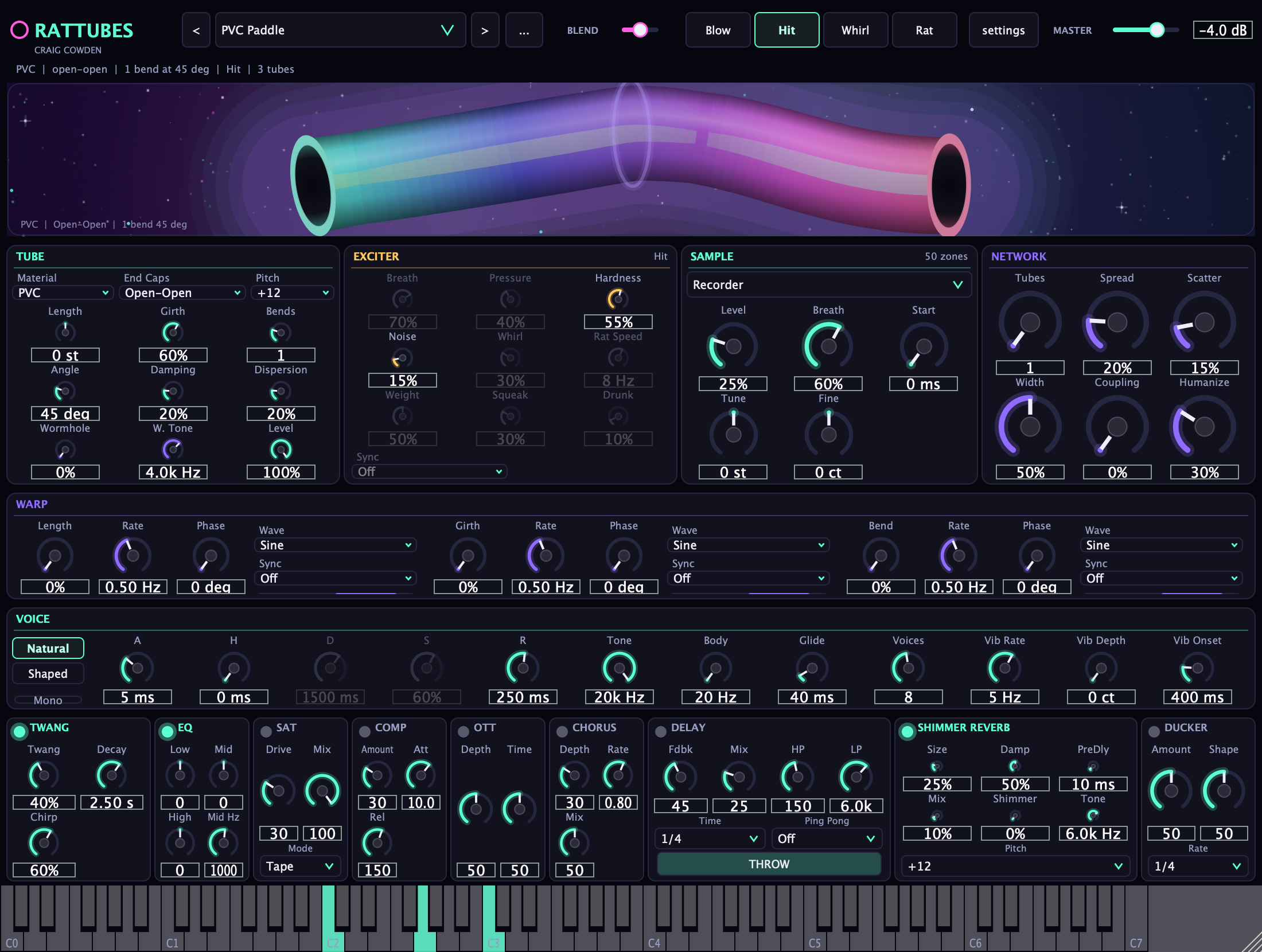The image size is (1262, 952).
Task: Switch to the Whirl exciter tab
Action: coord(855,30)
